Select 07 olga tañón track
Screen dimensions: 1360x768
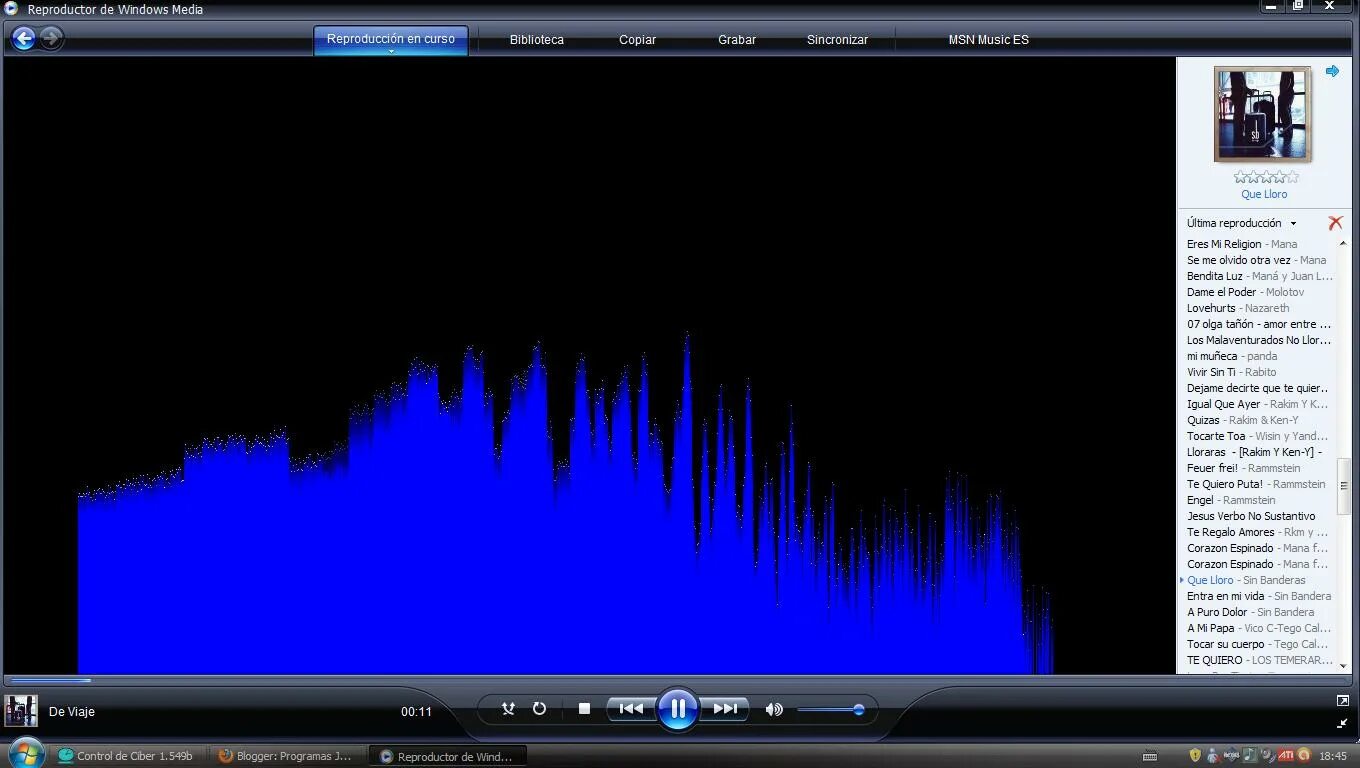[1260, 324]
